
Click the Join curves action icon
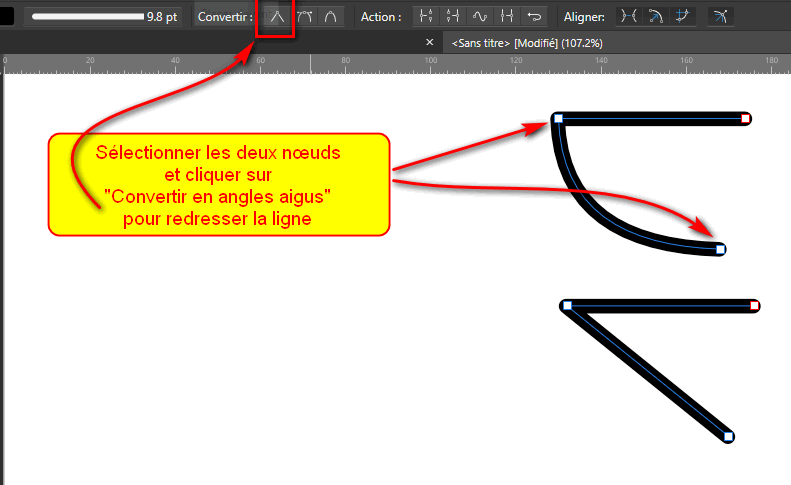(506, 17)
